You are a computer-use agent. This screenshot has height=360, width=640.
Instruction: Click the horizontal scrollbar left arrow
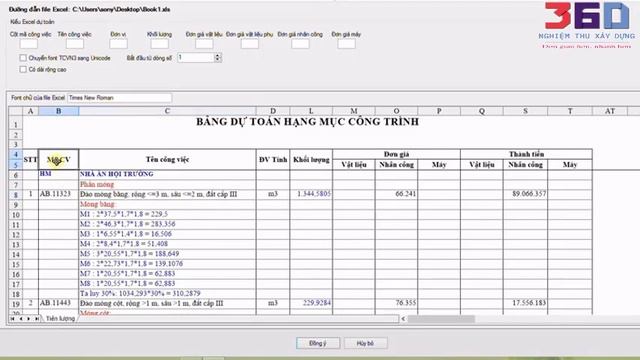(403, 318)
